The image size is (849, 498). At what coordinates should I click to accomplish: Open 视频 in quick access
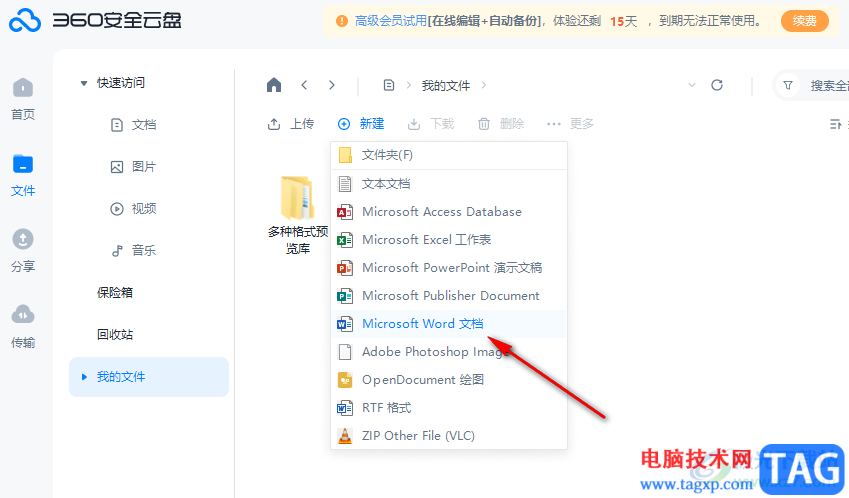pyautogui.click(x=133, y=208)
